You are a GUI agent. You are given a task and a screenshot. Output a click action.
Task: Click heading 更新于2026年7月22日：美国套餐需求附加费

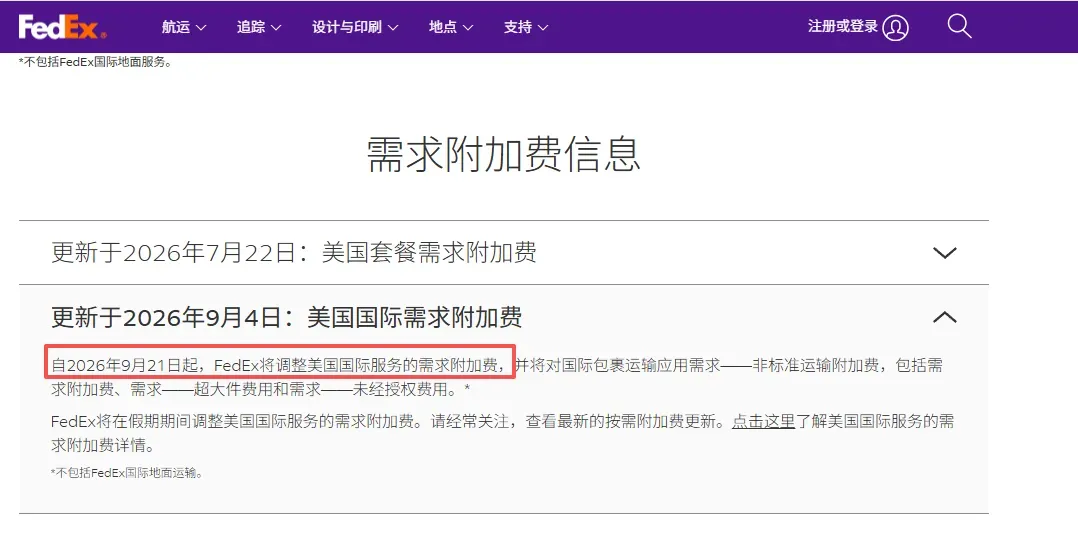click(294, 252)
